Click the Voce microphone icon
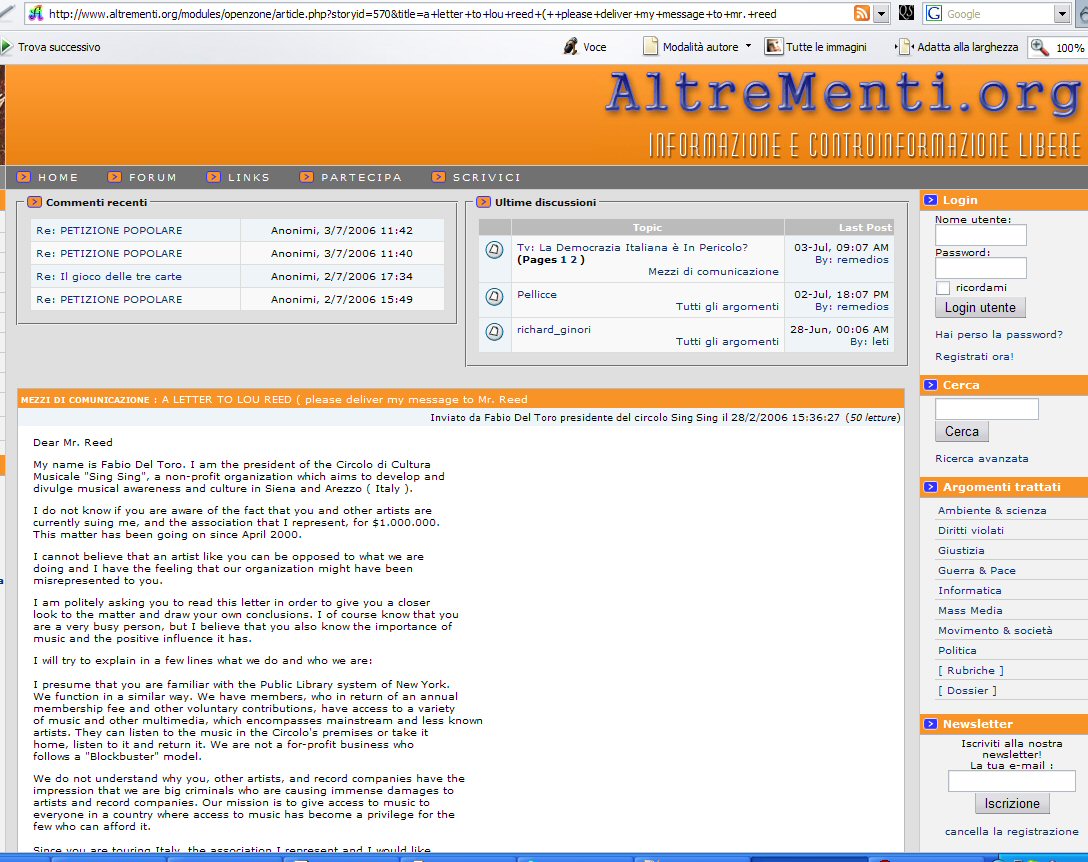The width and height of the screenshot is (1088, 862). pyautogui.click(x=571, y=47)
